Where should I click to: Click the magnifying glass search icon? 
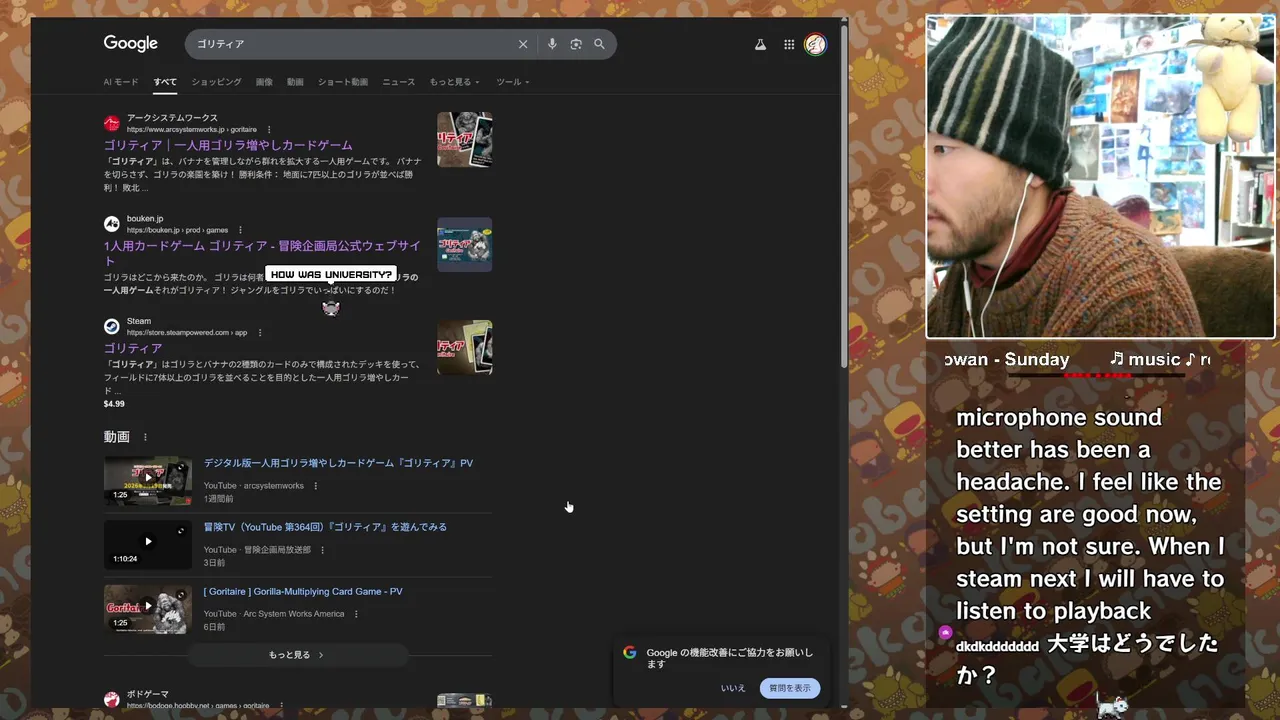tap(600, 44)
